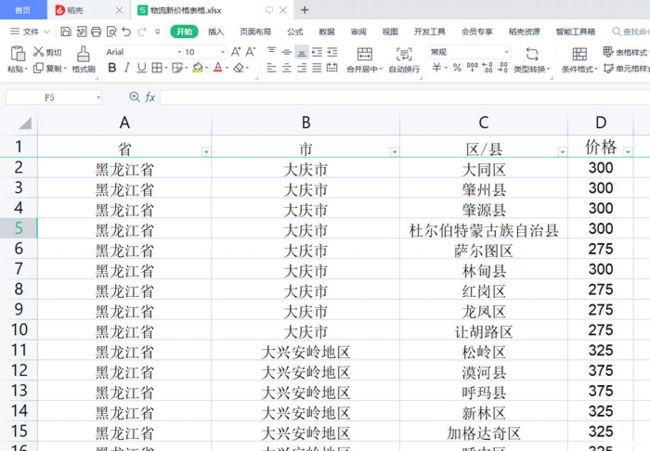Apply thousands separator format
This screenshot has height=451, width=650.
click(x=472, y=68)
